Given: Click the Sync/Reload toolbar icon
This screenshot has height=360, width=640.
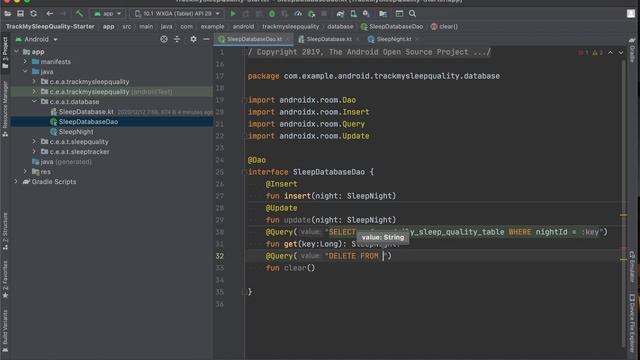Looking at the screenshot, I should point(33,14).
